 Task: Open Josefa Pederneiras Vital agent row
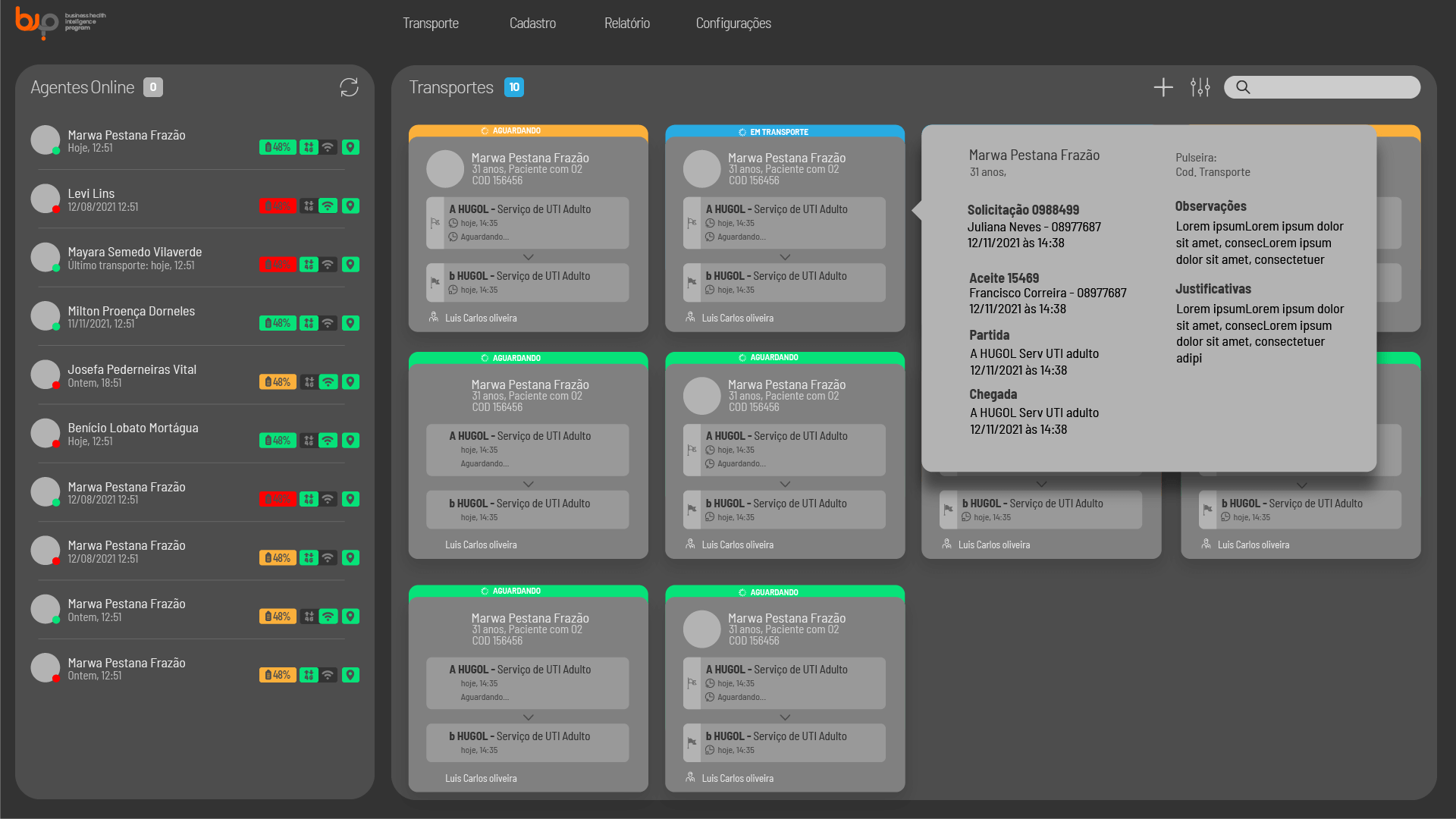pos(195,375)
